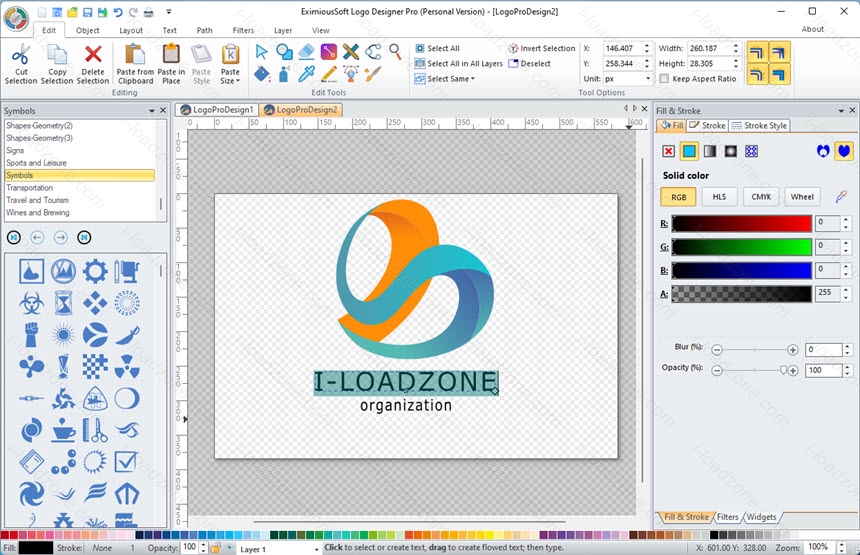Select the shapes tool icon
The width and height of the screenshot is (860, 555).
[x=284, y=52]
